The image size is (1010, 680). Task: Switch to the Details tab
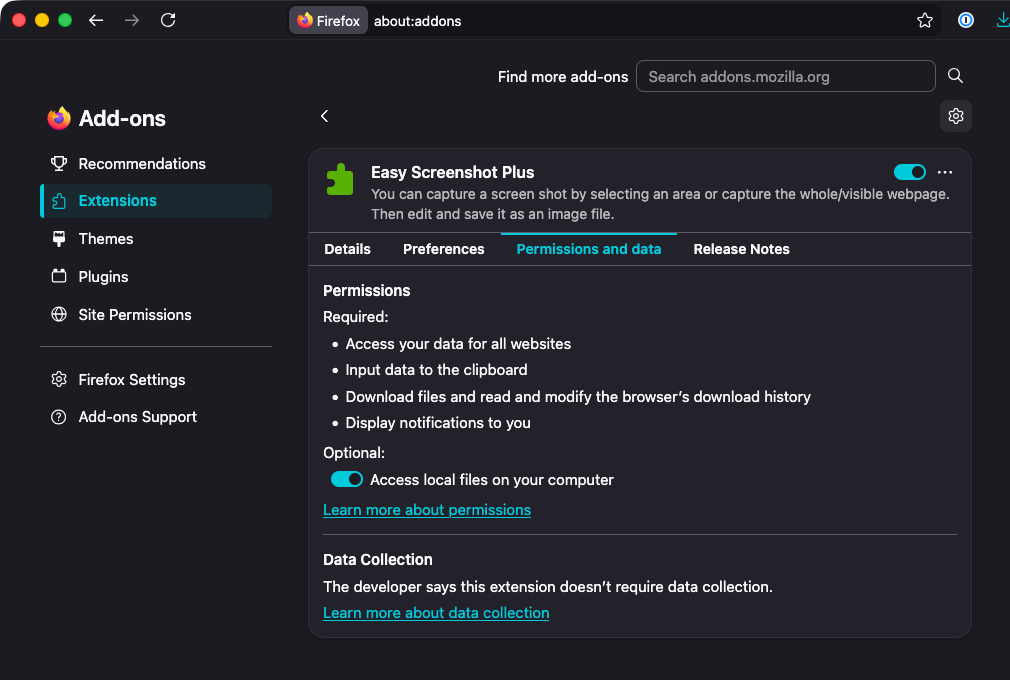click(x=347, y=249)
